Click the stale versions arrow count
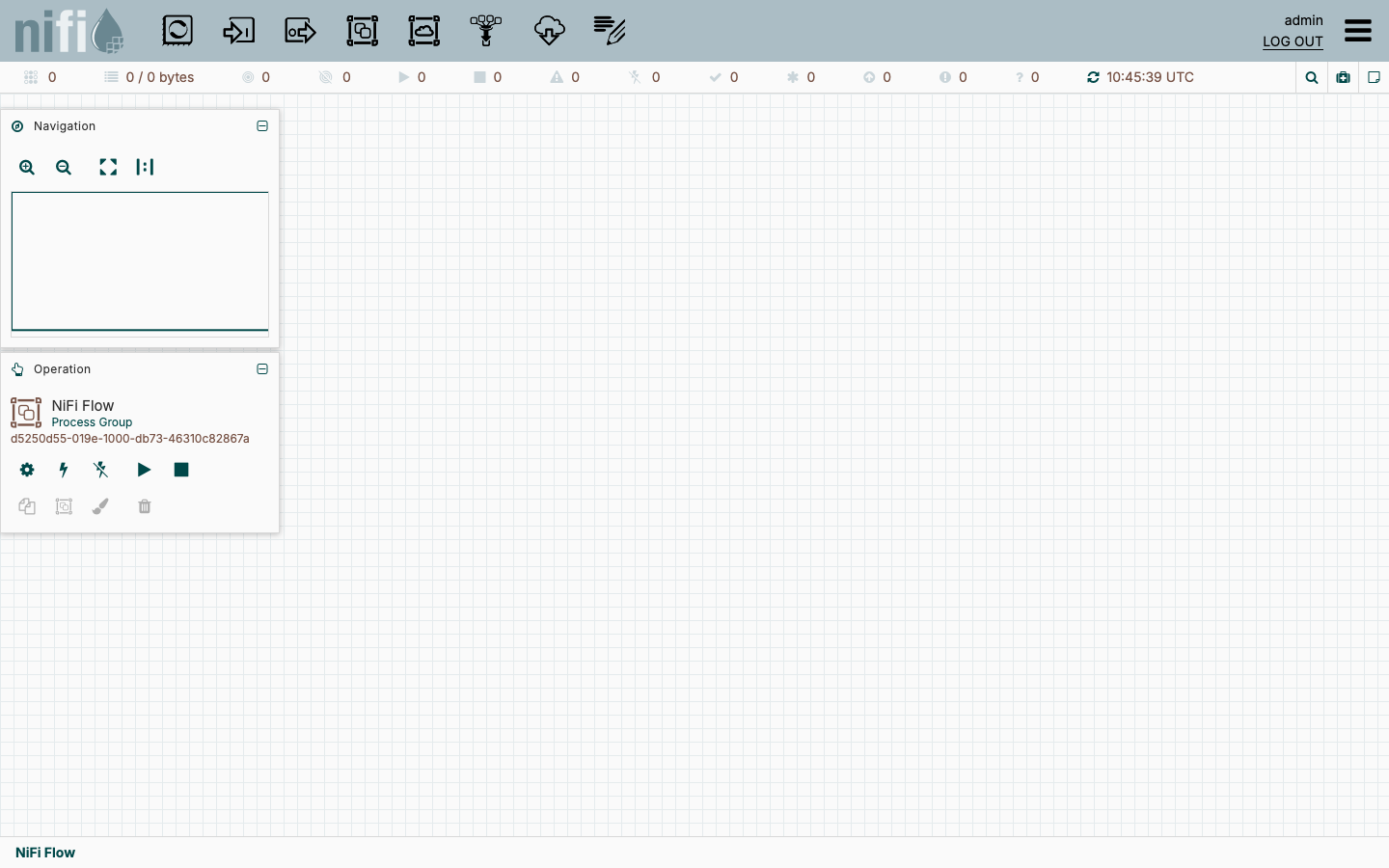This screenshot has width=1389, height=868. [877, 77]
